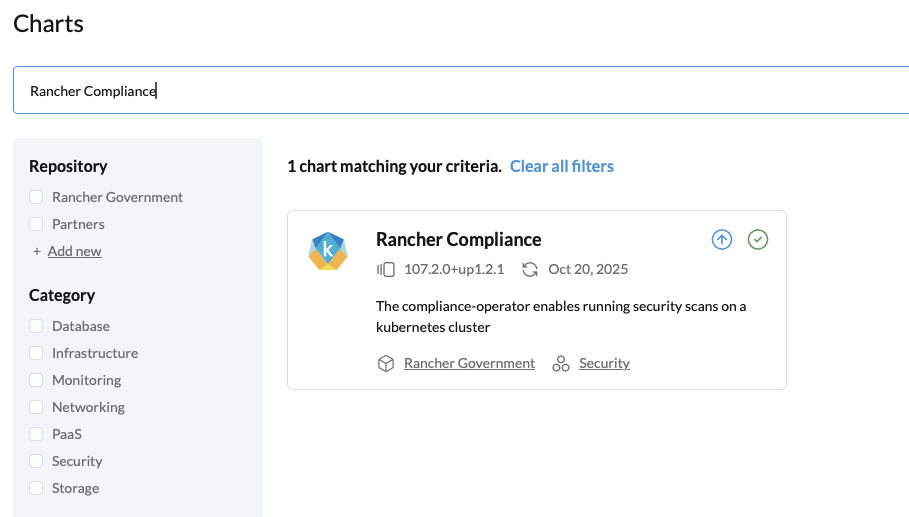Tick the Networking category checkbox

coord(36,407)
